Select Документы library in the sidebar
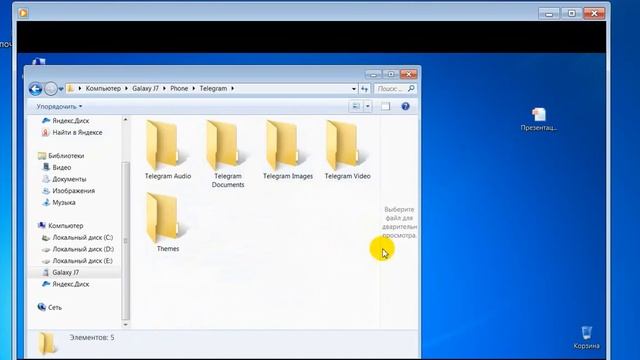 pyautogui.click(x=64, y=179)
